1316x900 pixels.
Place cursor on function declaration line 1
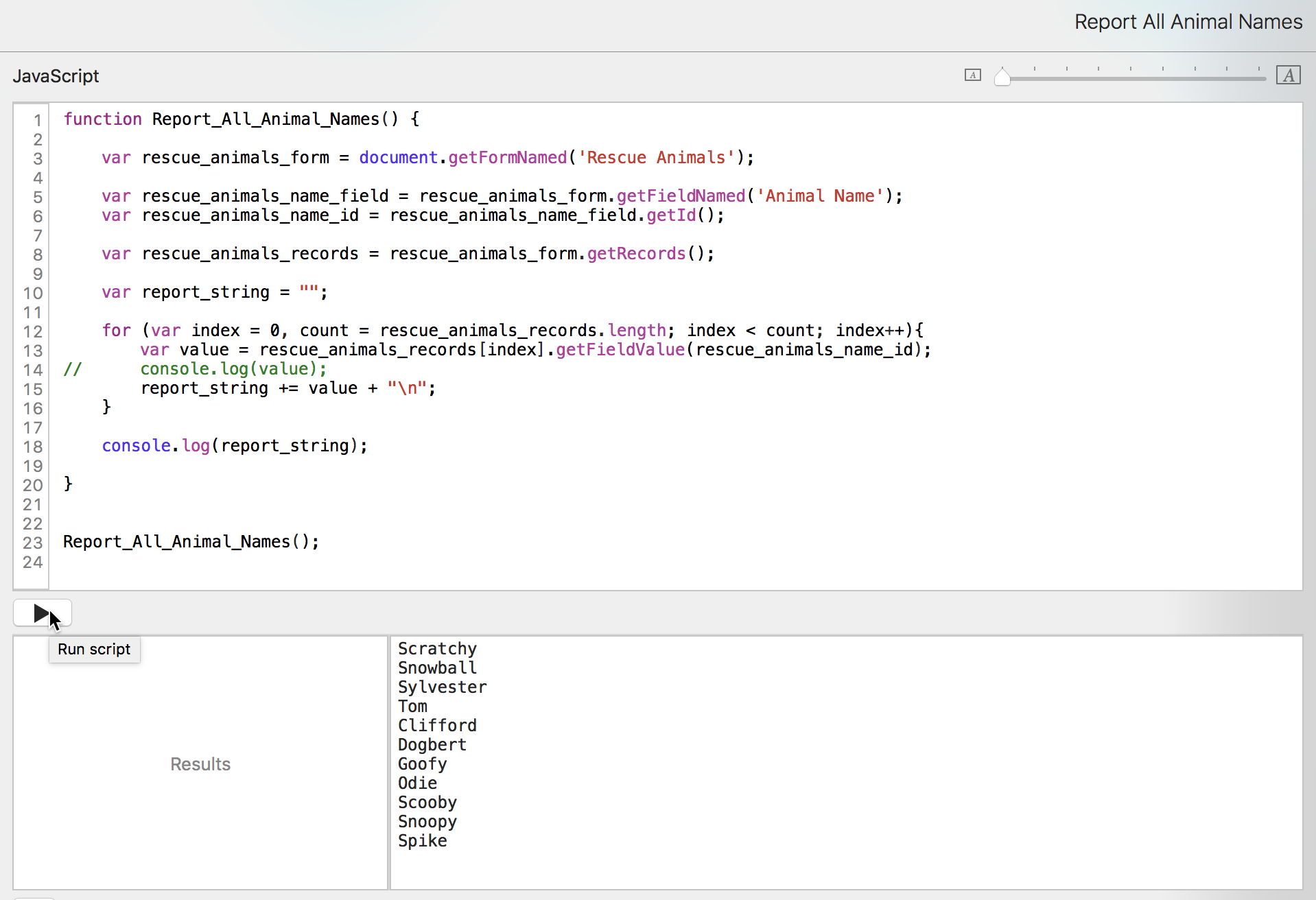pyautogui.click(x=240, y=119)
